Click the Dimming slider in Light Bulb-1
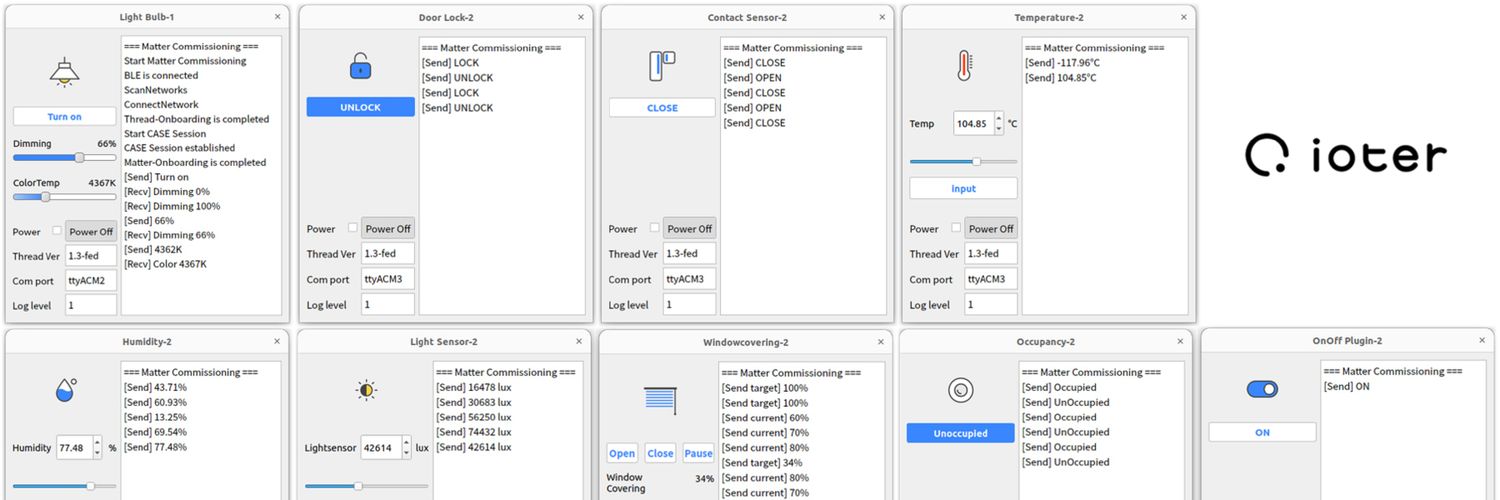The height and width of the screenshot is (500, 1500). point(64,157)
